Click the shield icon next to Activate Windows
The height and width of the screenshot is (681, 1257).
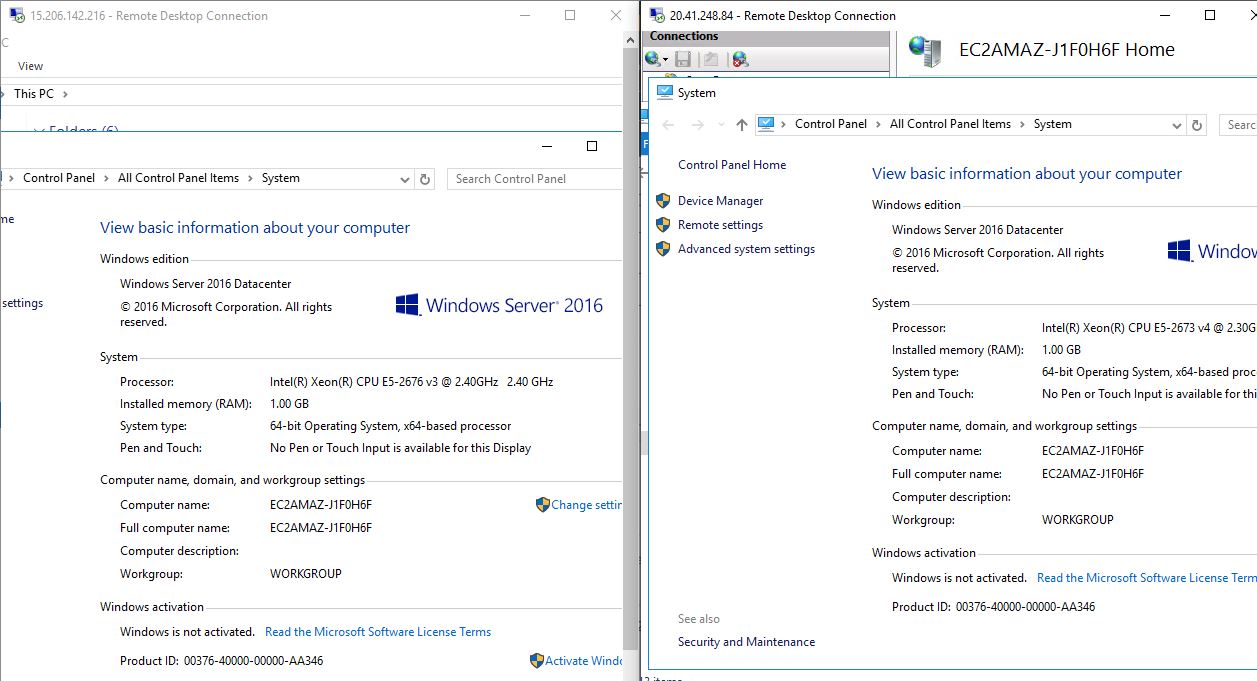tap(537, 661)
